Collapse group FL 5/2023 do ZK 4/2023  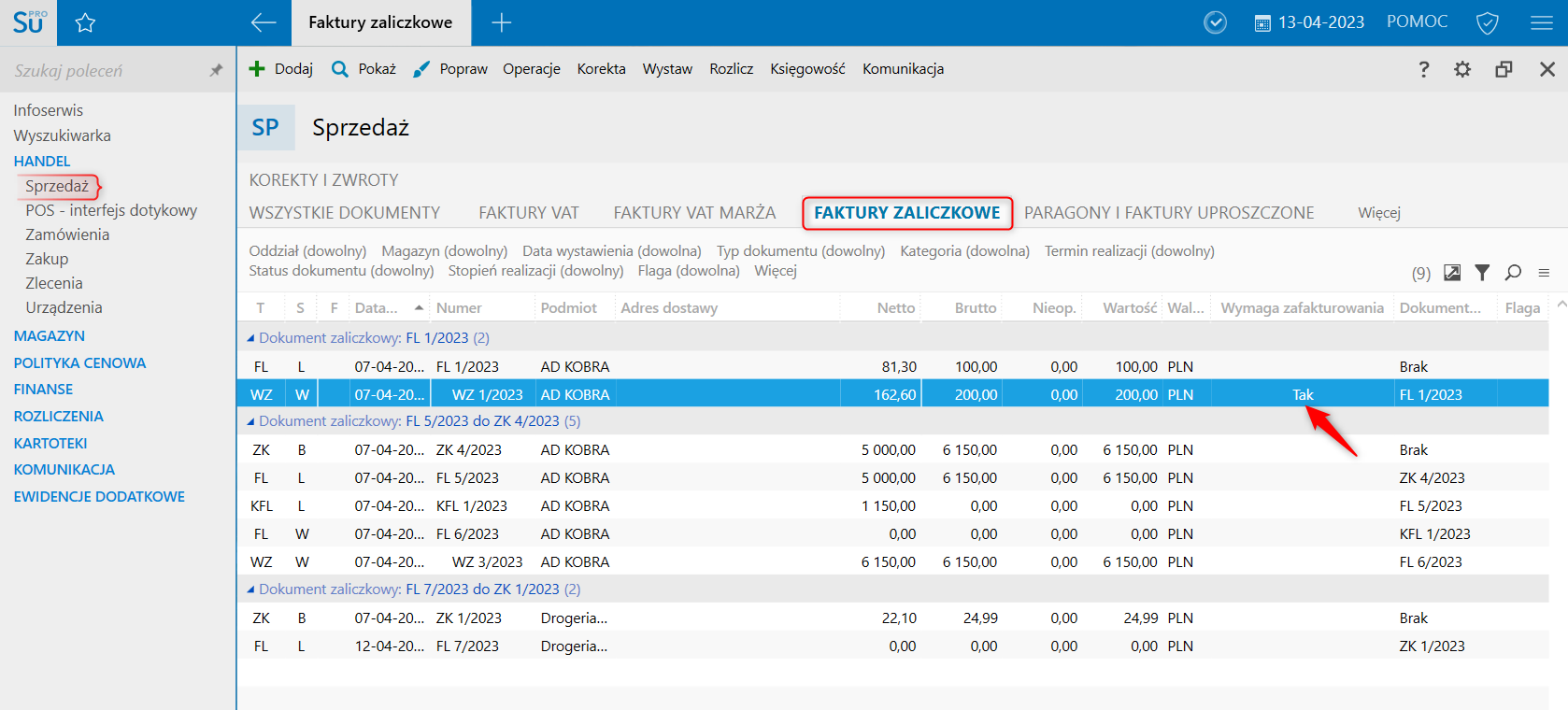click(250, 421)
